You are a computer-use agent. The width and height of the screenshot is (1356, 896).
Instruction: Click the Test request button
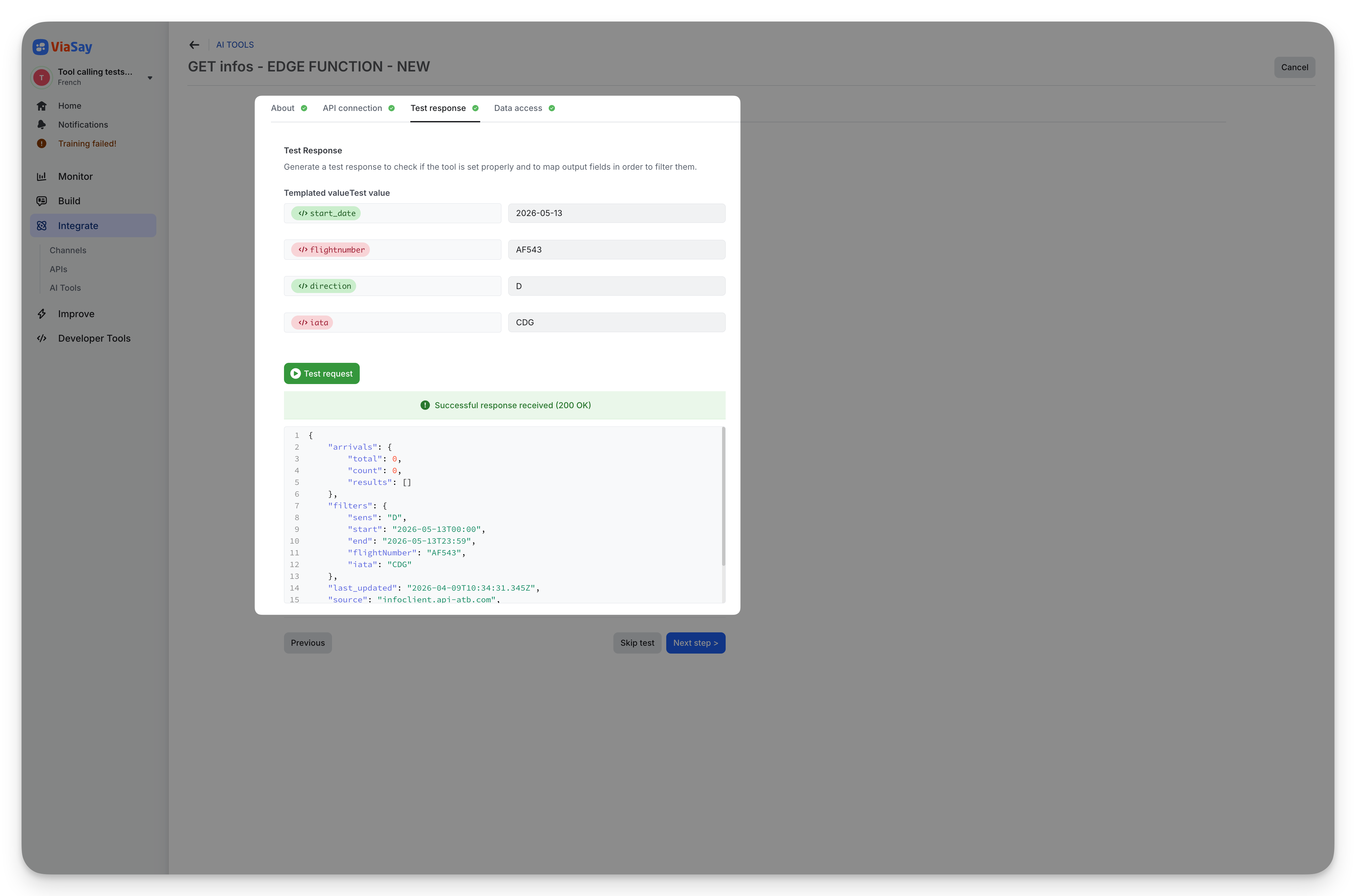click(x=321, y=373)
